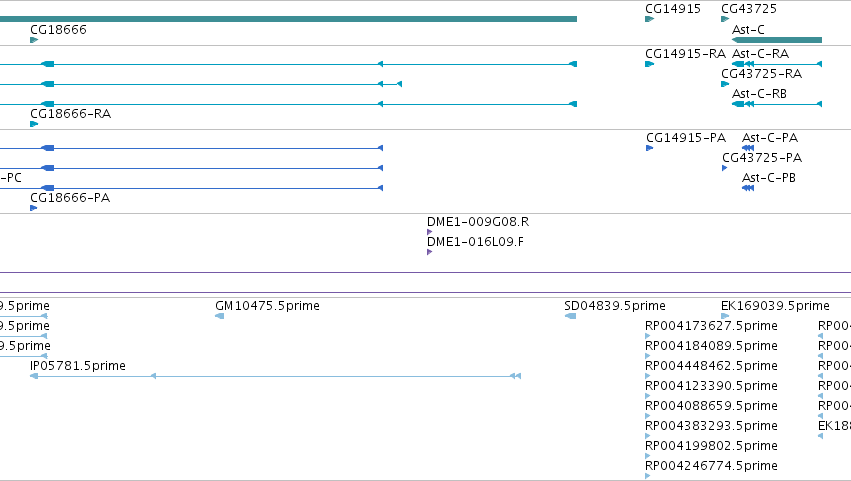The height and width of the screenshot is (481, 851).
Task: Open the CG18666-RA transcript label
Action: (x=71, y=113)
